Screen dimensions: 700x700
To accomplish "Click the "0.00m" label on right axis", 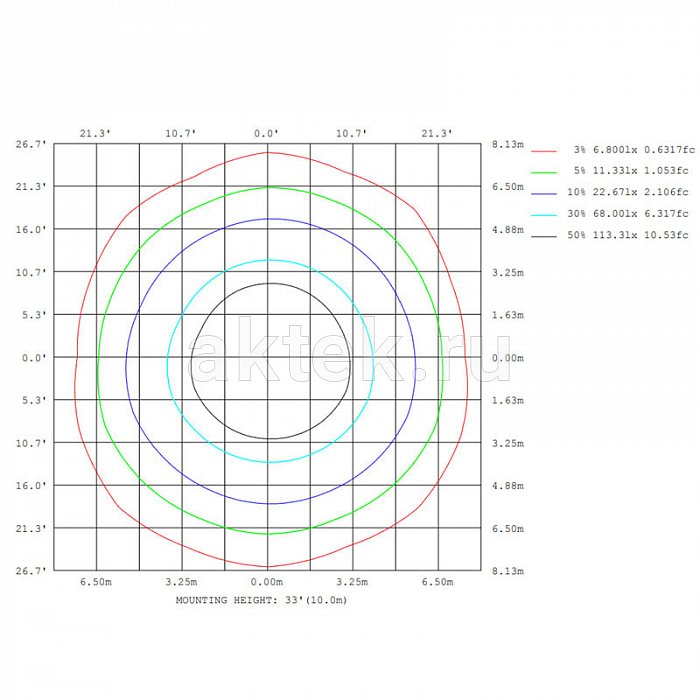I will click(508, 358).
